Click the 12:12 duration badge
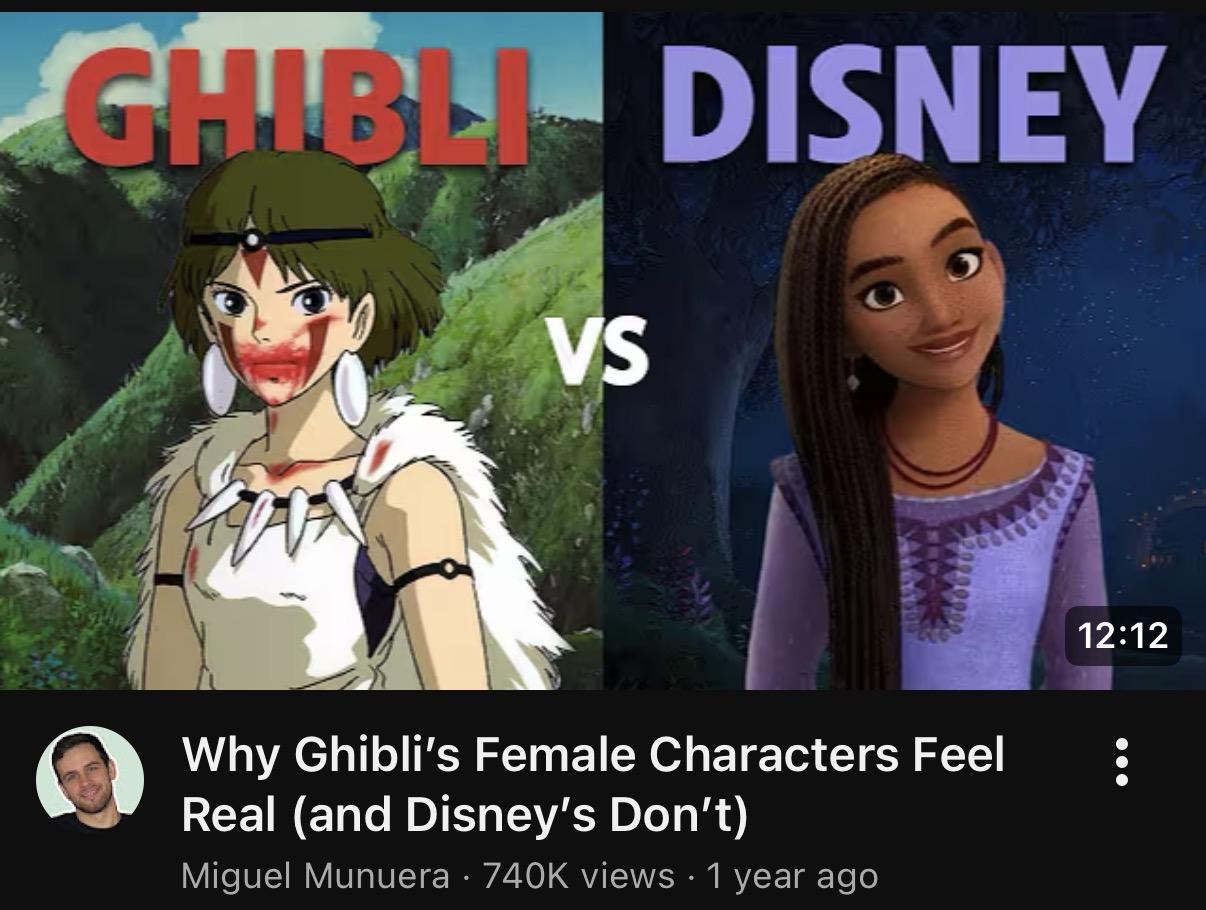 (x=1123, y=635)
